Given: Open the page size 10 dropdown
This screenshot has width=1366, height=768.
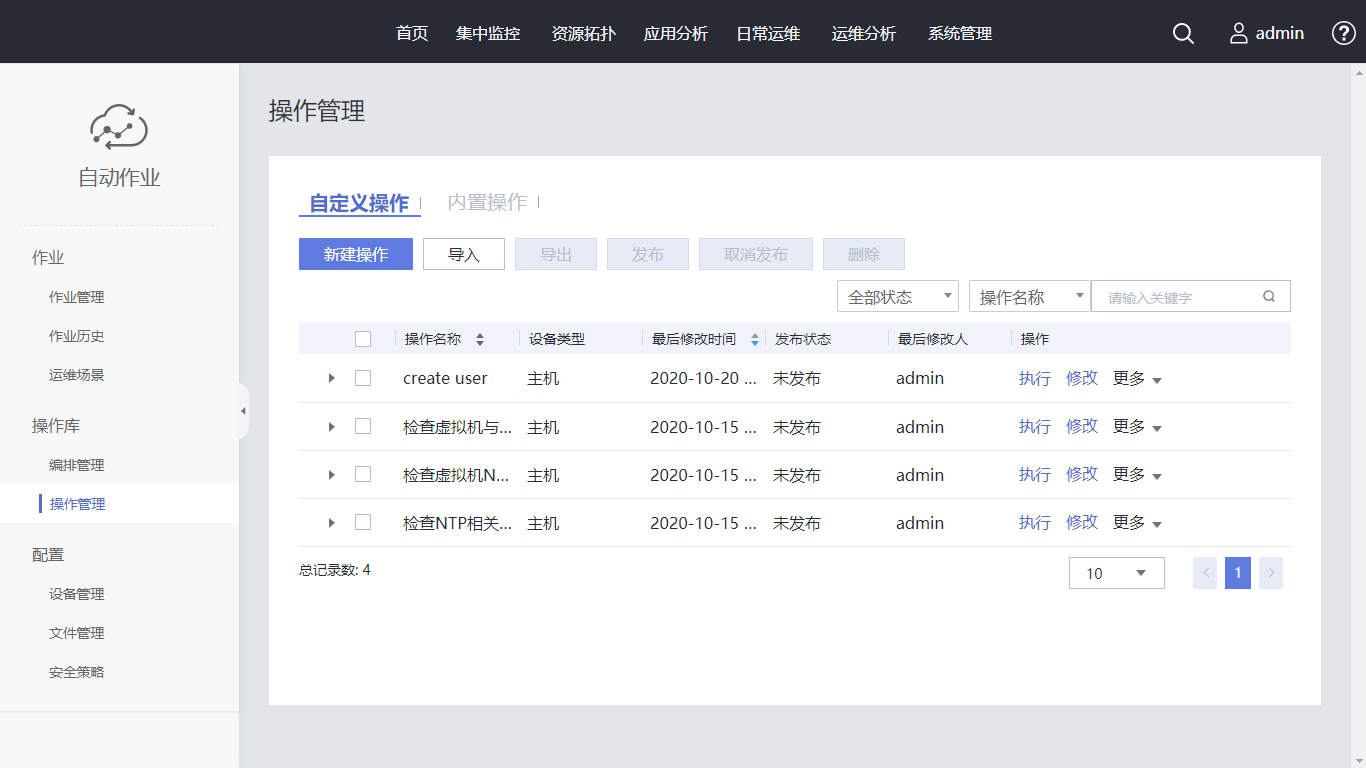Looking at the screenshot, I should click(x=1116, y=573).
